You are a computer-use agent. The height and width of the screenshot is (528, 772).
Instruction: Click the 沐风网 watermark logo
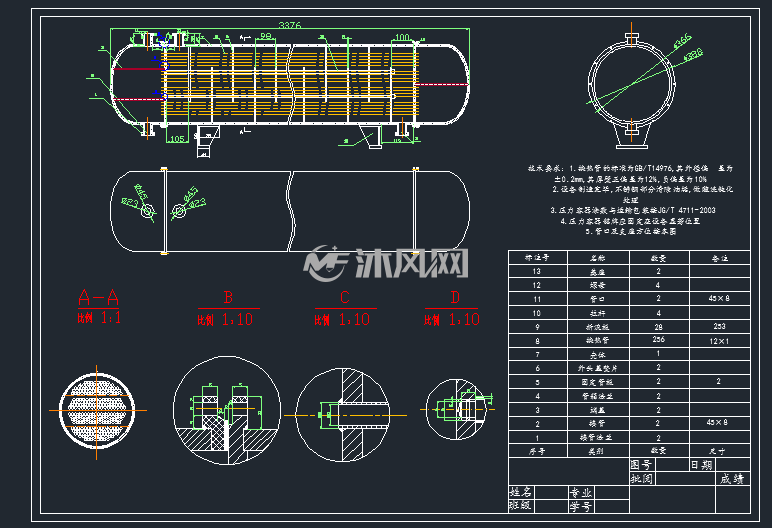[x=386, y=264]
